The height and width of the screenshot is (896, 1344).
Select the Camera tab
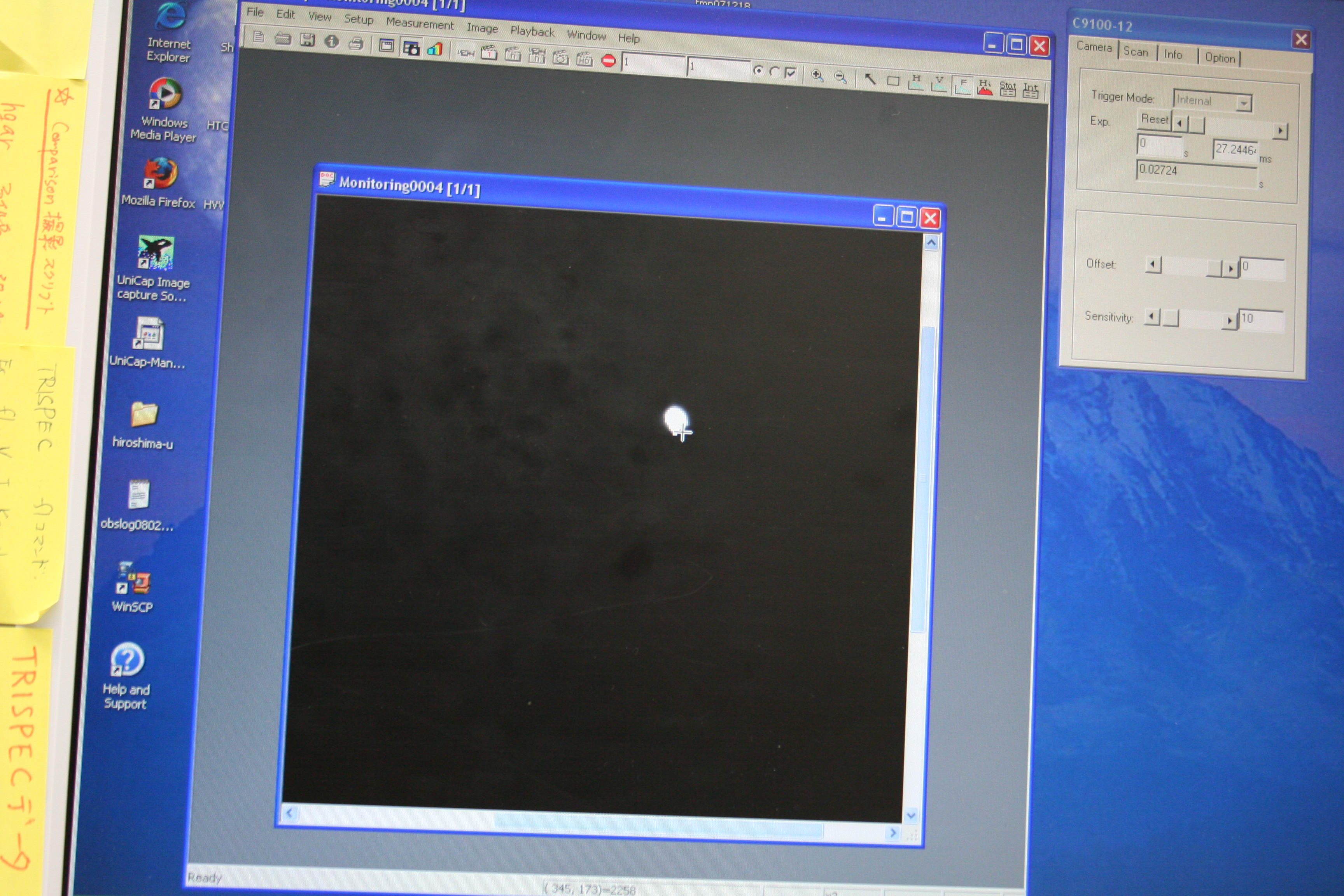(x=1094, y=47)
